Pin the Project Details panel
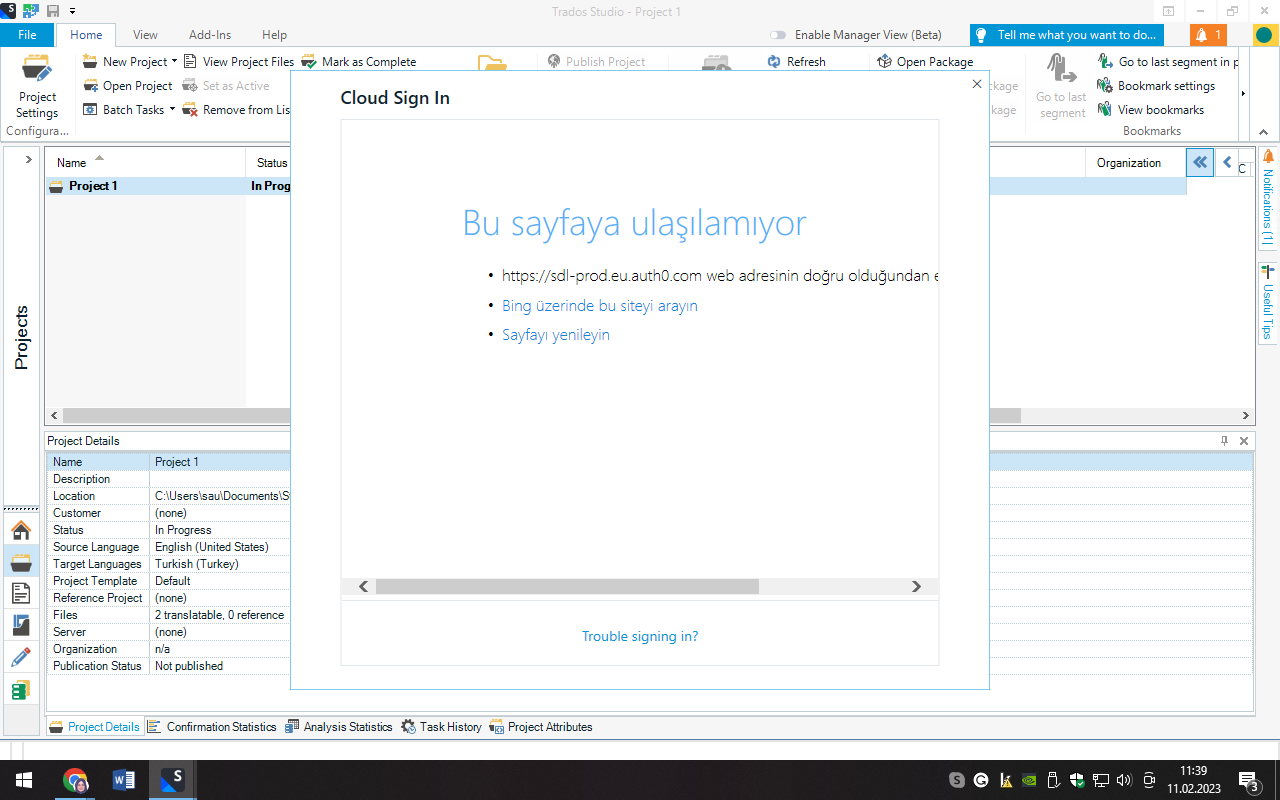This screenshot has width=1280, height=800. click(x=1224, y=441)
